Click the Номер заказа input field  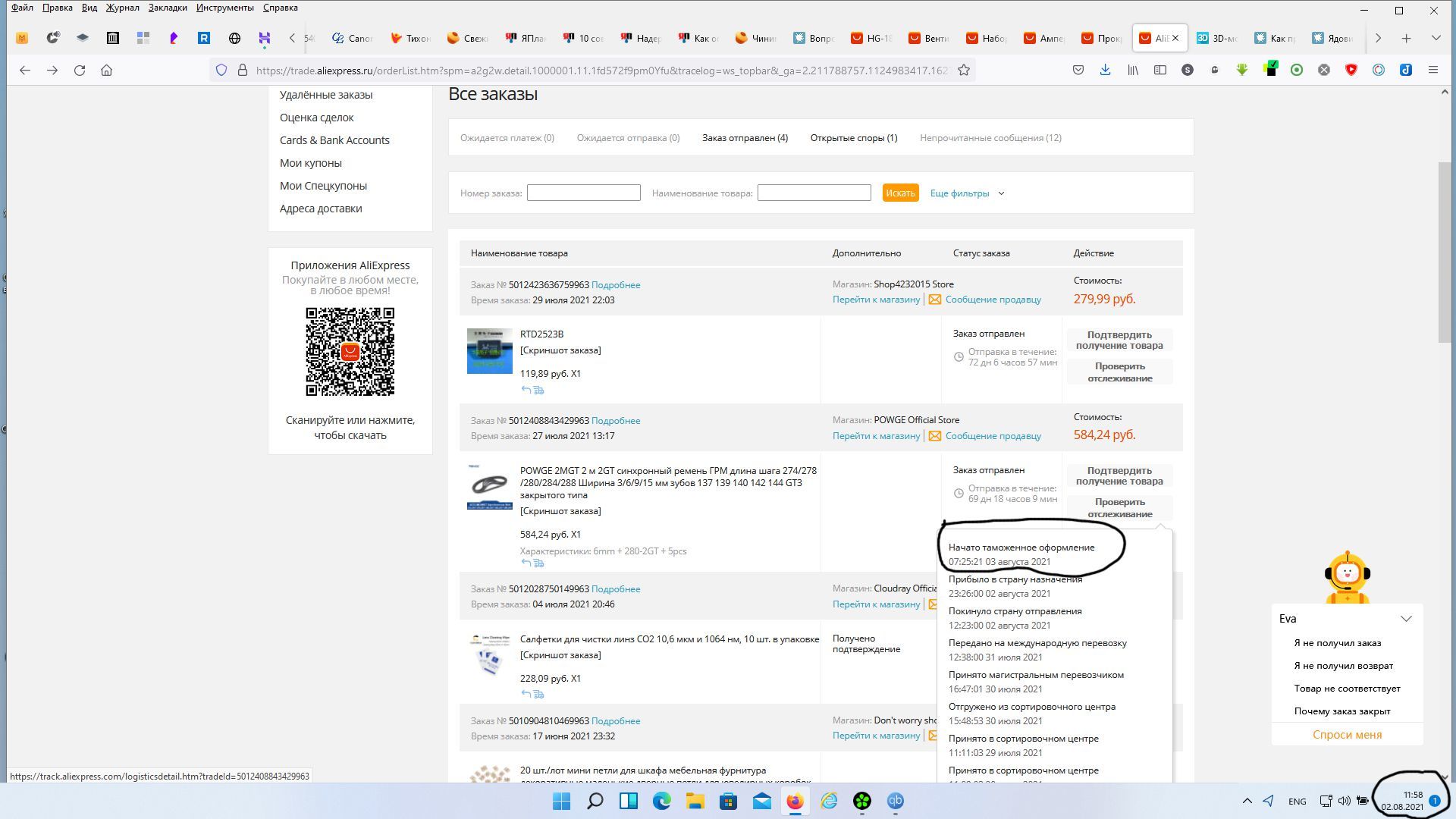pyautogui.click(x=583, y=193)
